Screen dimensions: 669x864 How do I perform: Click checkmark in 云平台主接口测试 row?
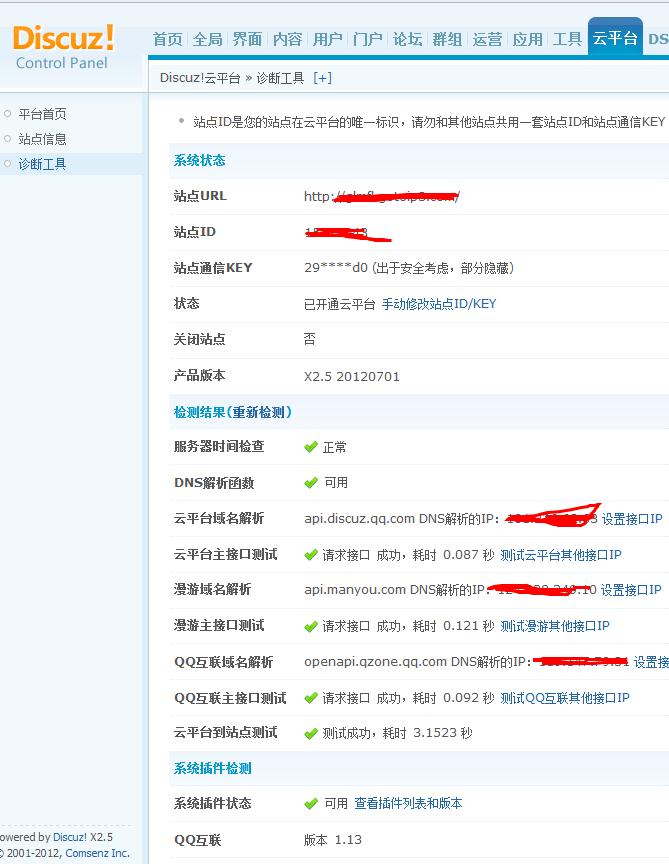coord(311,555)
